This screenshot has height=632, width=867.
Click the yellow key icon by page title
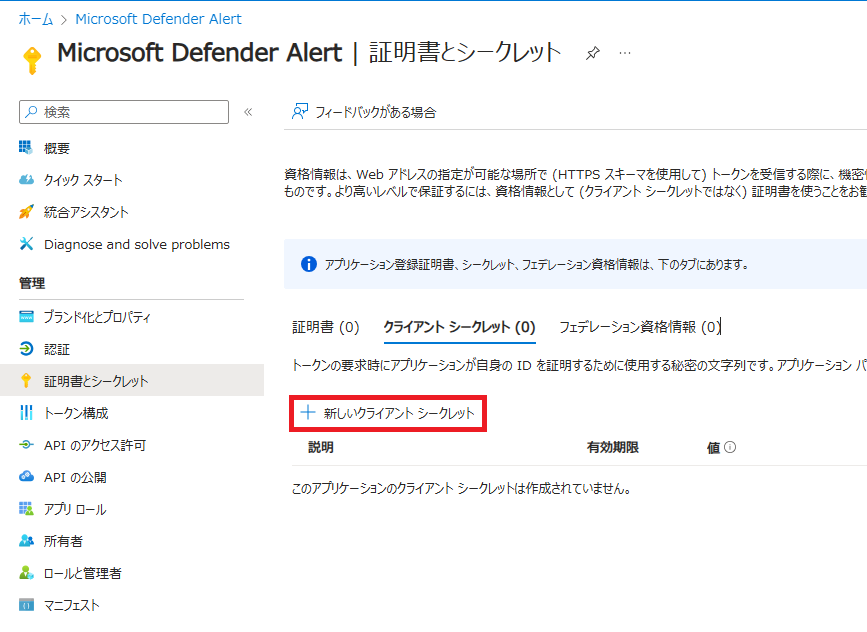click(32, 60)
